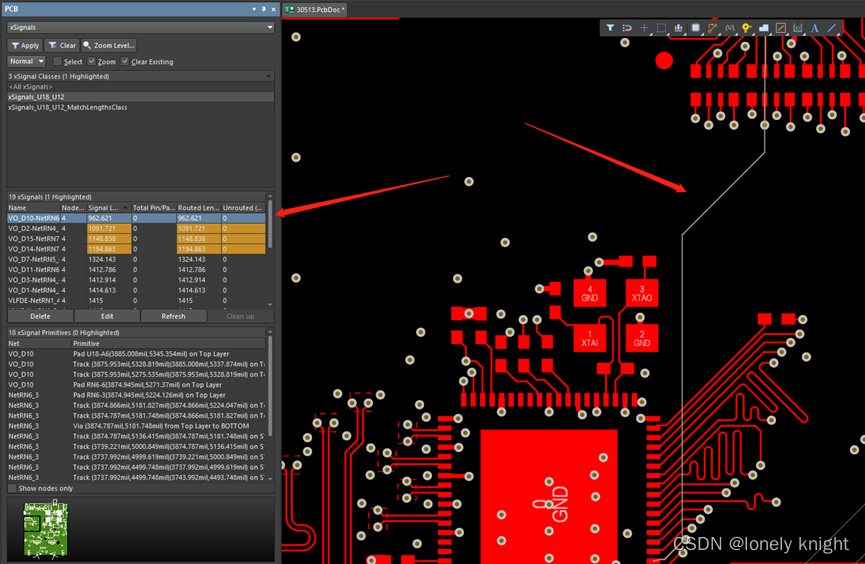Viewport: 865px width, 564px height.
Task: Activate the interactive routing tool
Action: (x=713, y=28)
